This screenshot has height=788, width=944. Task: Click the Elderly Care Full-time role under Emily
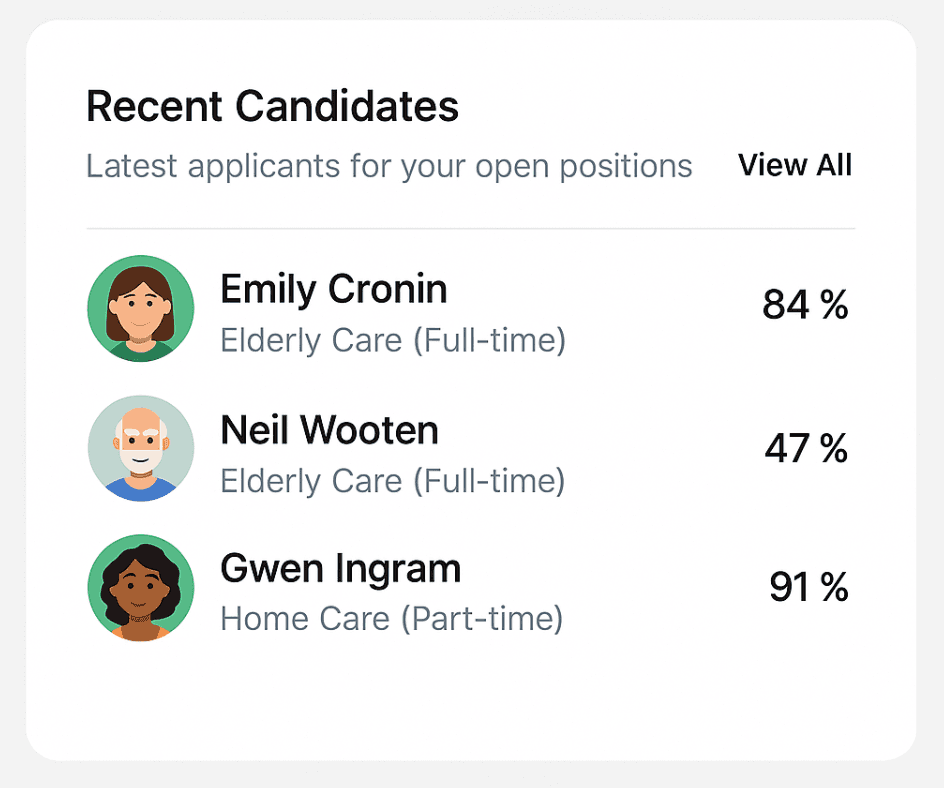(393, 340)
